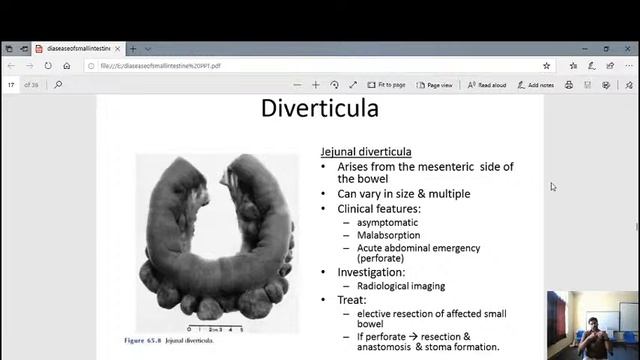Rotate the PDF page
640x360 pixels.
point(334,85)
